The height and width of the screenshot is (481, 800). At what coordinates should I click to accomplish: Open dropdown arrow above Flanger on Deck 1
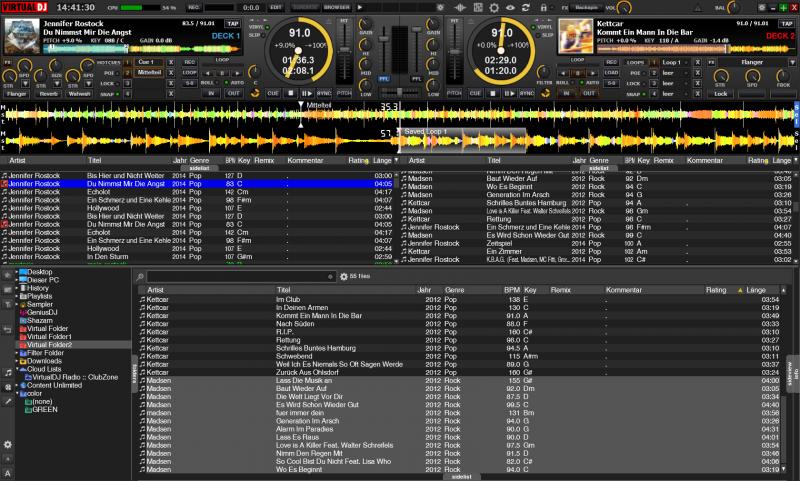tap(24, 83)
